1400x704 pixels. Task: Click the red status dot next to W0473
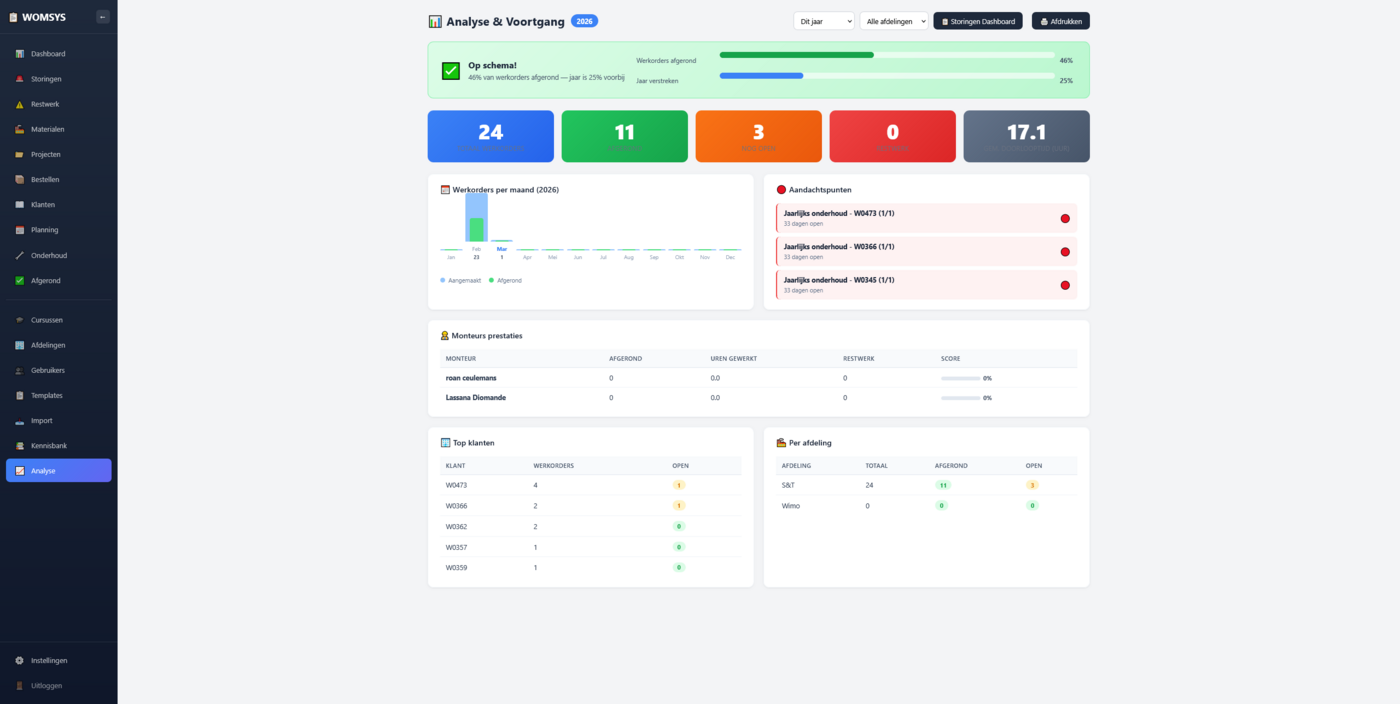1065,218
